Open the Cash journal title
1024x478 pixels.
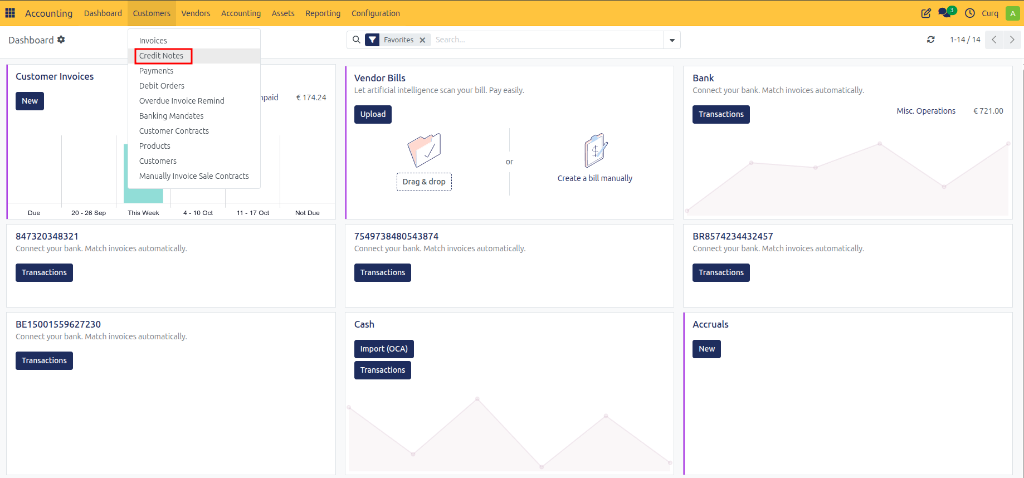[x=364, y=325]
